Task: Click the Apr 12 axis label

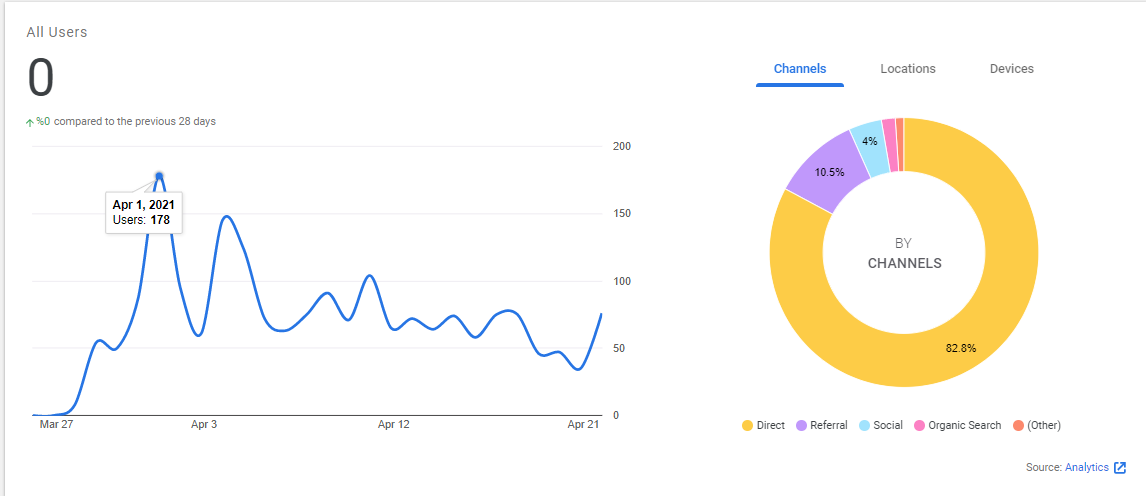Action: [393, 424]
